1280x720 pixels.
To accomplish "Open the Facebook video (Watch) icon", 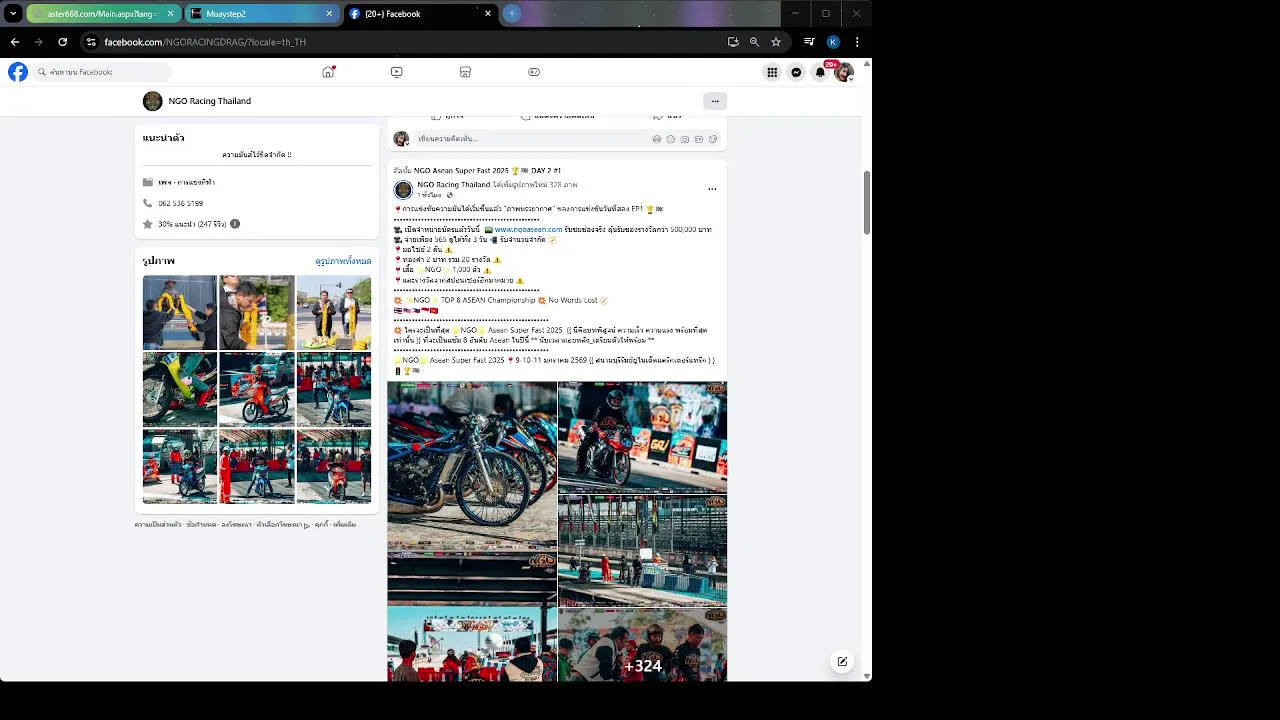I will click(397, 72).
